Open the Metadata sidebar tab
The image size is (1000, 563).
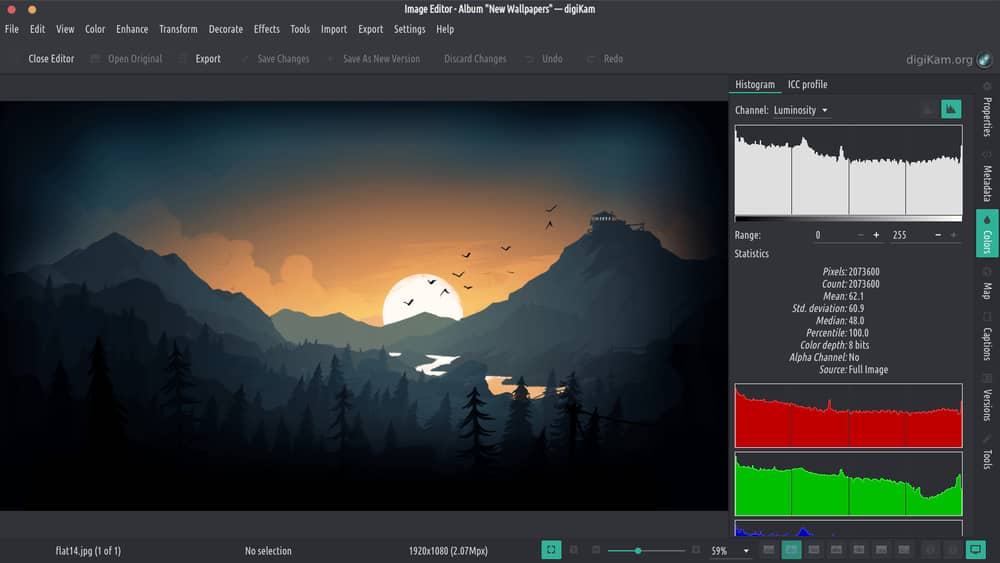tap(987, 178)
